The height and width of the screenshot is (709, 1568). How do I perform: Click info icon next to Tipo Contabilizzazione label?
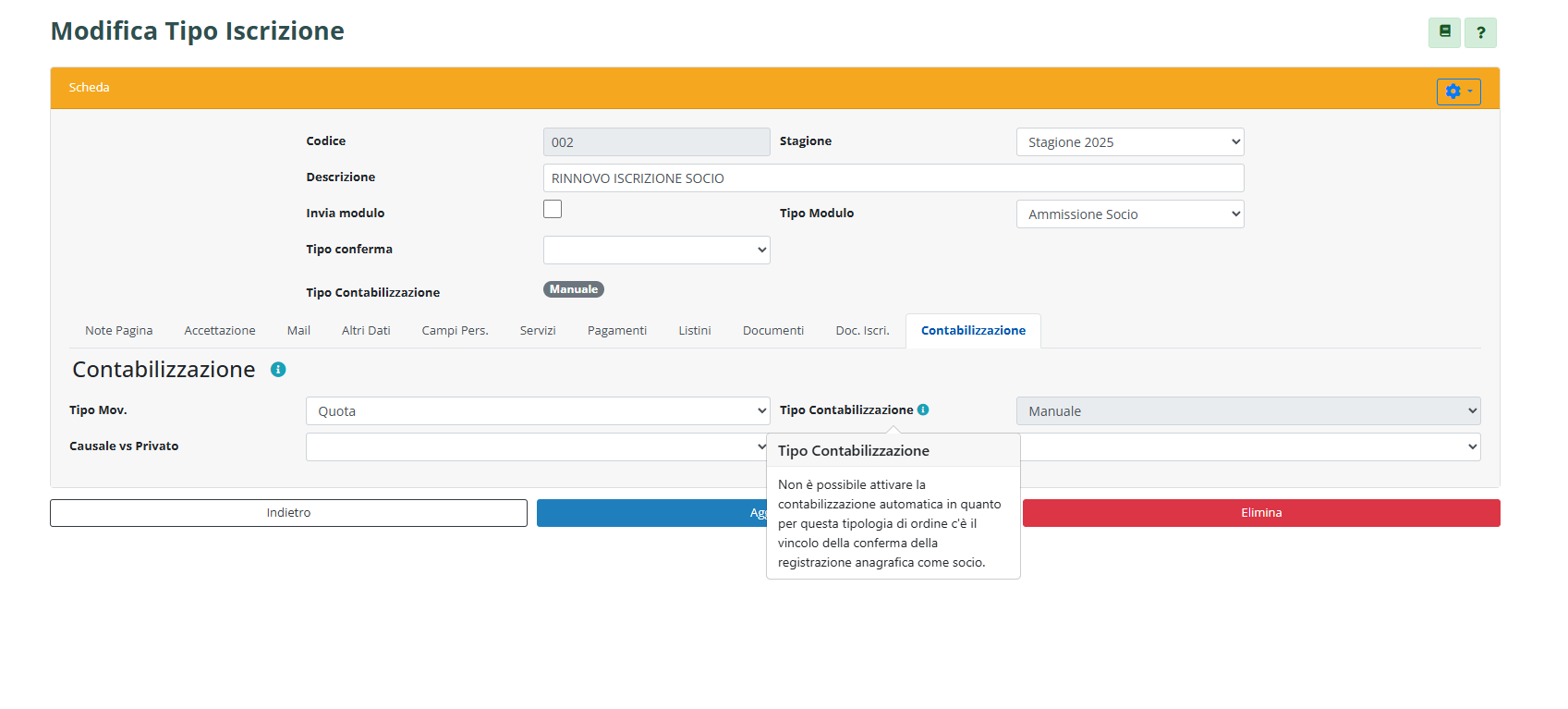pyautogui.click(x=923, y=410)
